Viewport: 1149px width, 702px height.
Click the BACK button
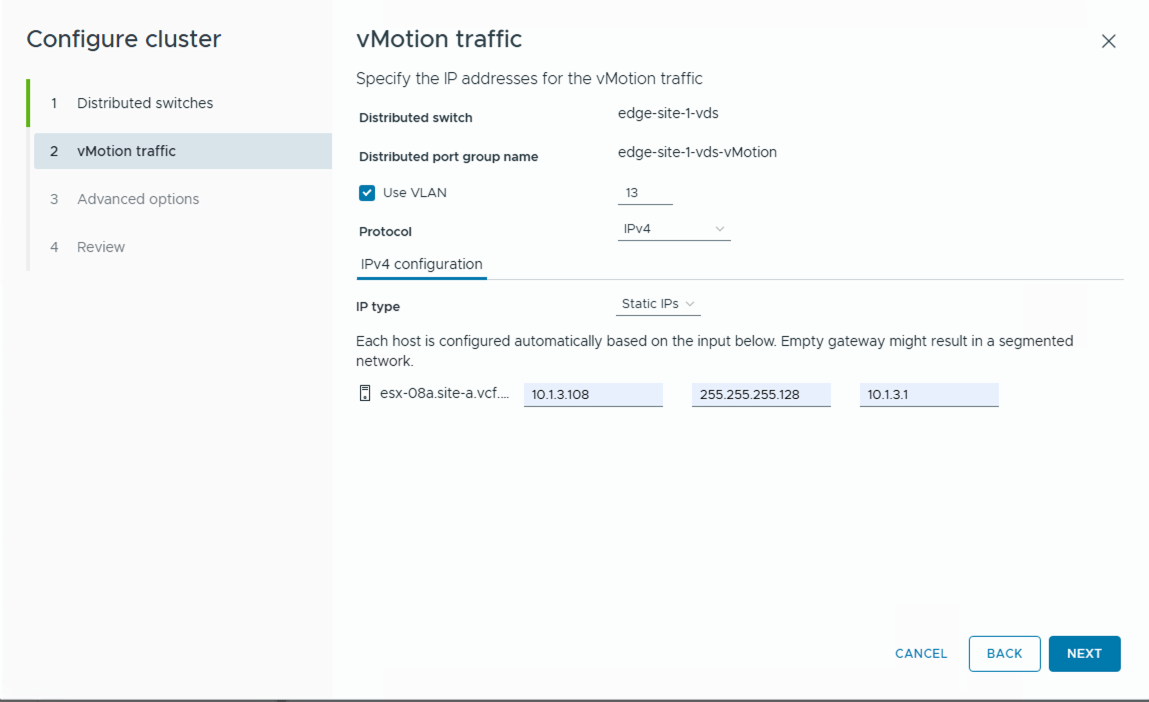click(x=1004, y=653)
